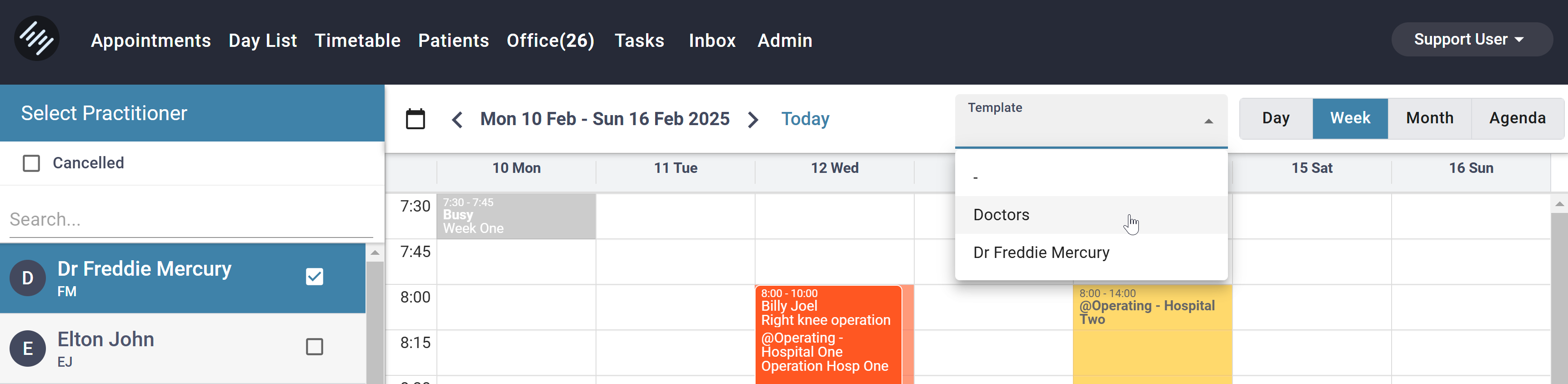Select Doctors from the Template list
Viewport: 1568px width, 384px height.
tap(1001, 215)
